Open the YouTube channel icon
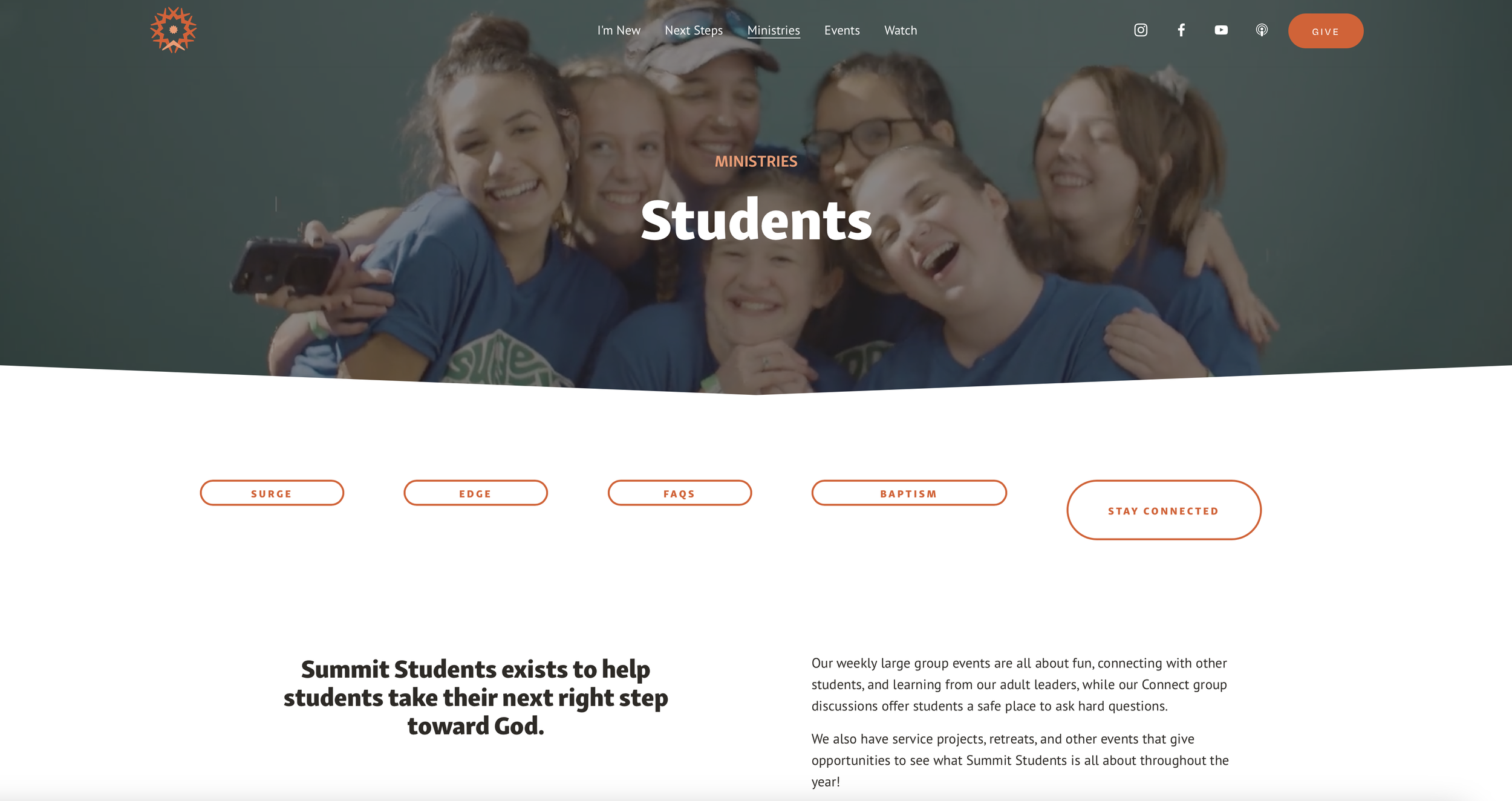The width and height of the screenshot is (1512, 801). 1221,30
